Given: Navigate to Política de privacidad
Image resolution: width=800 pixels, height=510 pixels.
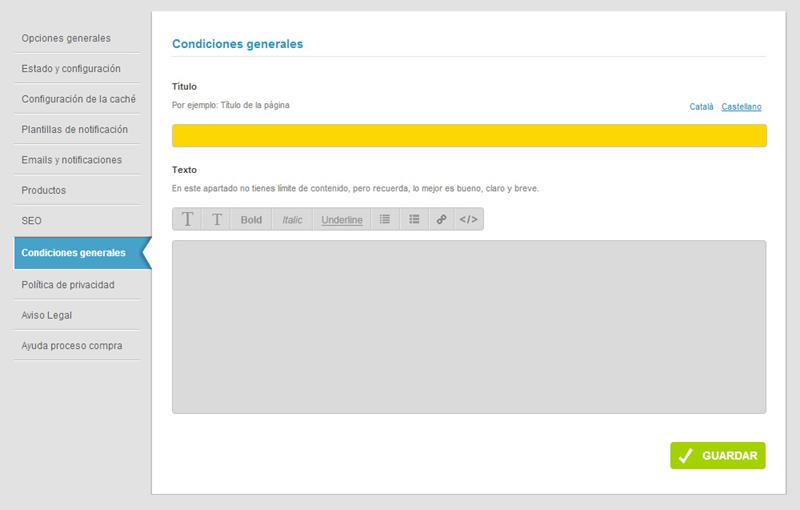Looking at the screenshot, I should tap(68, 285).
